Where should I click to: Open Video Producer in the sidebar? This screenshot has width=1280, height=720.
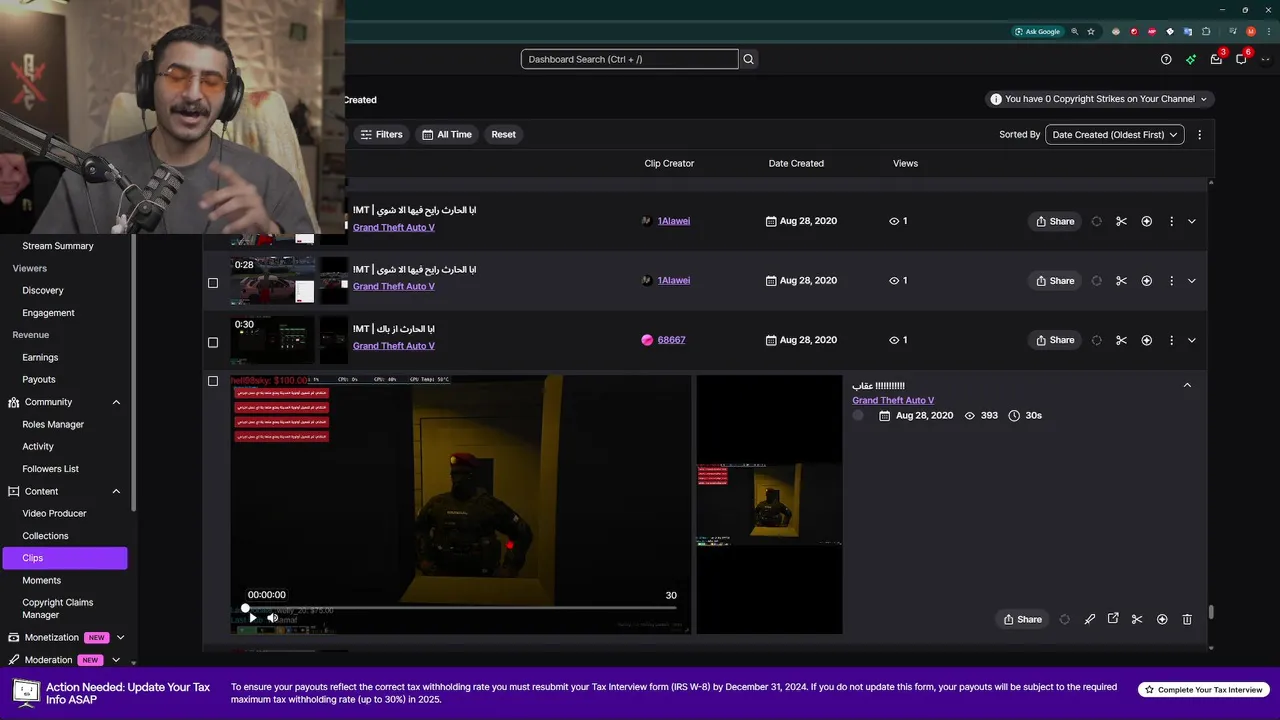tap(54, 513)
